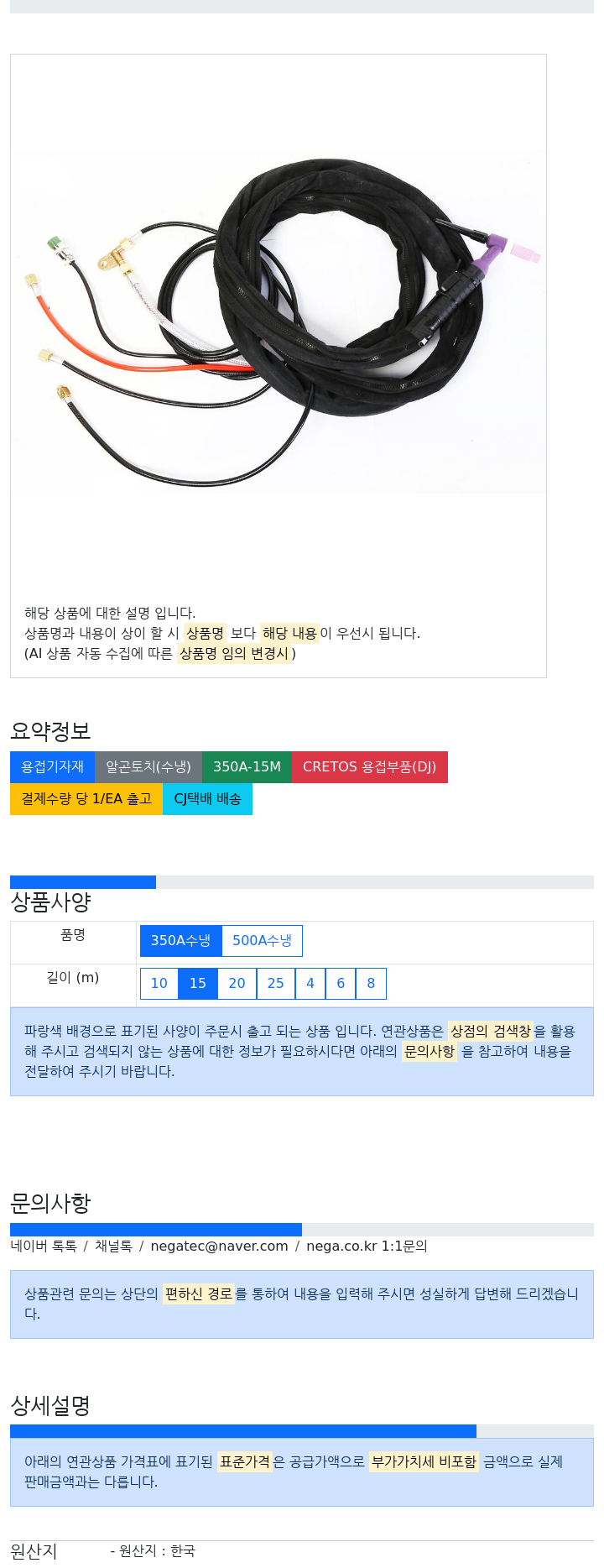This screenshot has height=1568, width=604.
Task: Open the 네이버 톡톡 inquiry link
Action: (x=44, y=1247)
